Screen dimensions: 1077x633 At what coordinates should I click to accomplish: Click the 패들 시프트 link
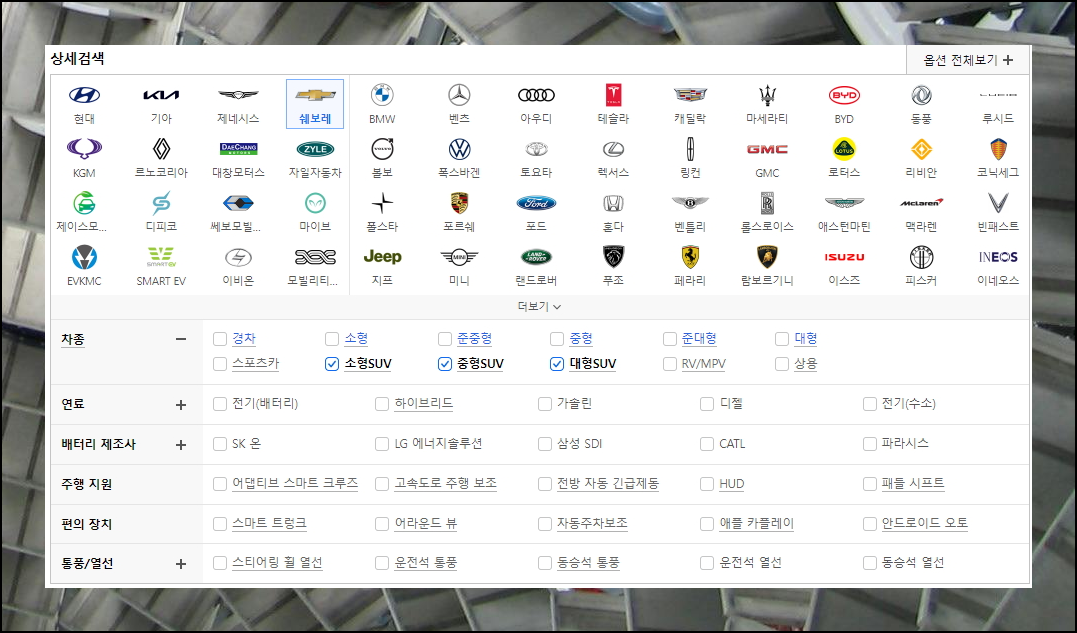pos(913,483)
